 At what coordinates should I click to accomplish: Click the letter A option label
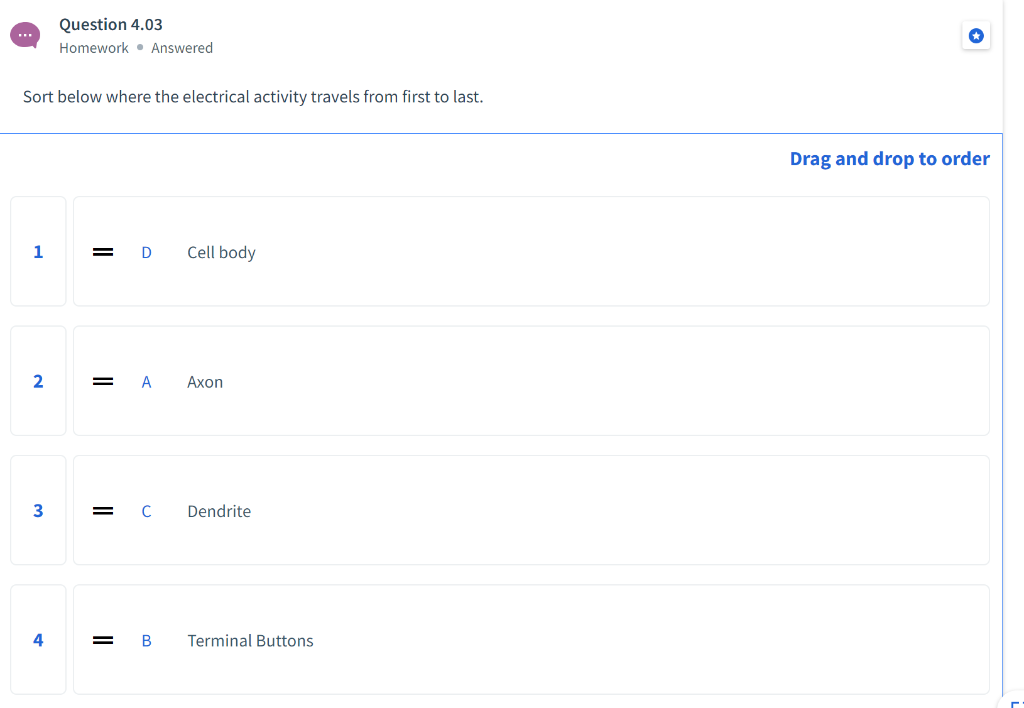tap(146, 382)
